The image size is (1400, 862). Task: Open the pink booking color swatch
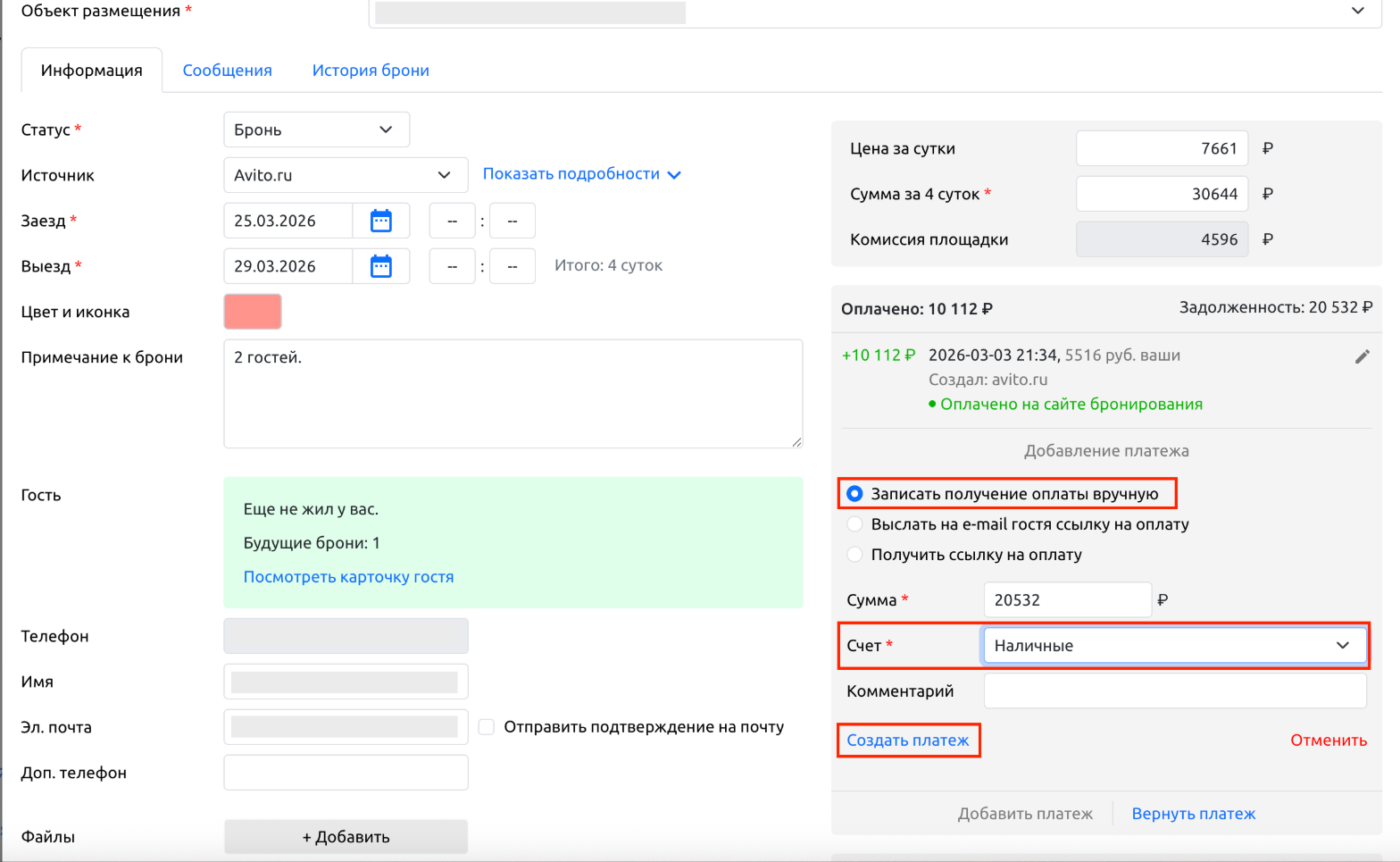253,312
